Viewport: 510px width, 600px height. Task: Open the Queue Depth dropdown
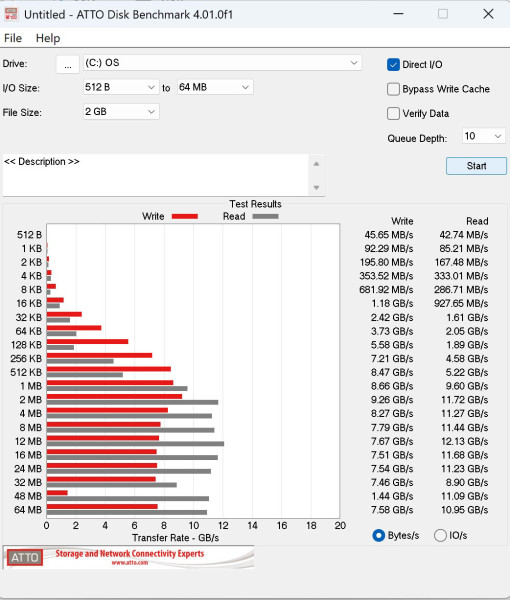[x=484, y=136]
